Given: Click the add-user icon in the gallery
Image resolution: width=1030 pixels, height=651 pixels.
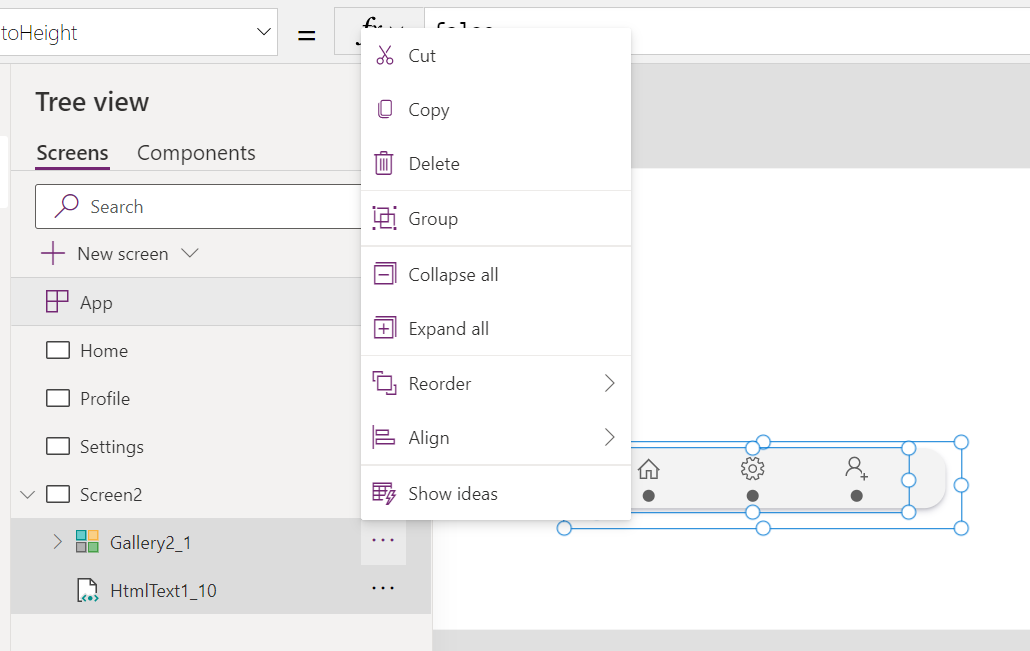Looking at the screenshot, I should [x=856, y=467].
